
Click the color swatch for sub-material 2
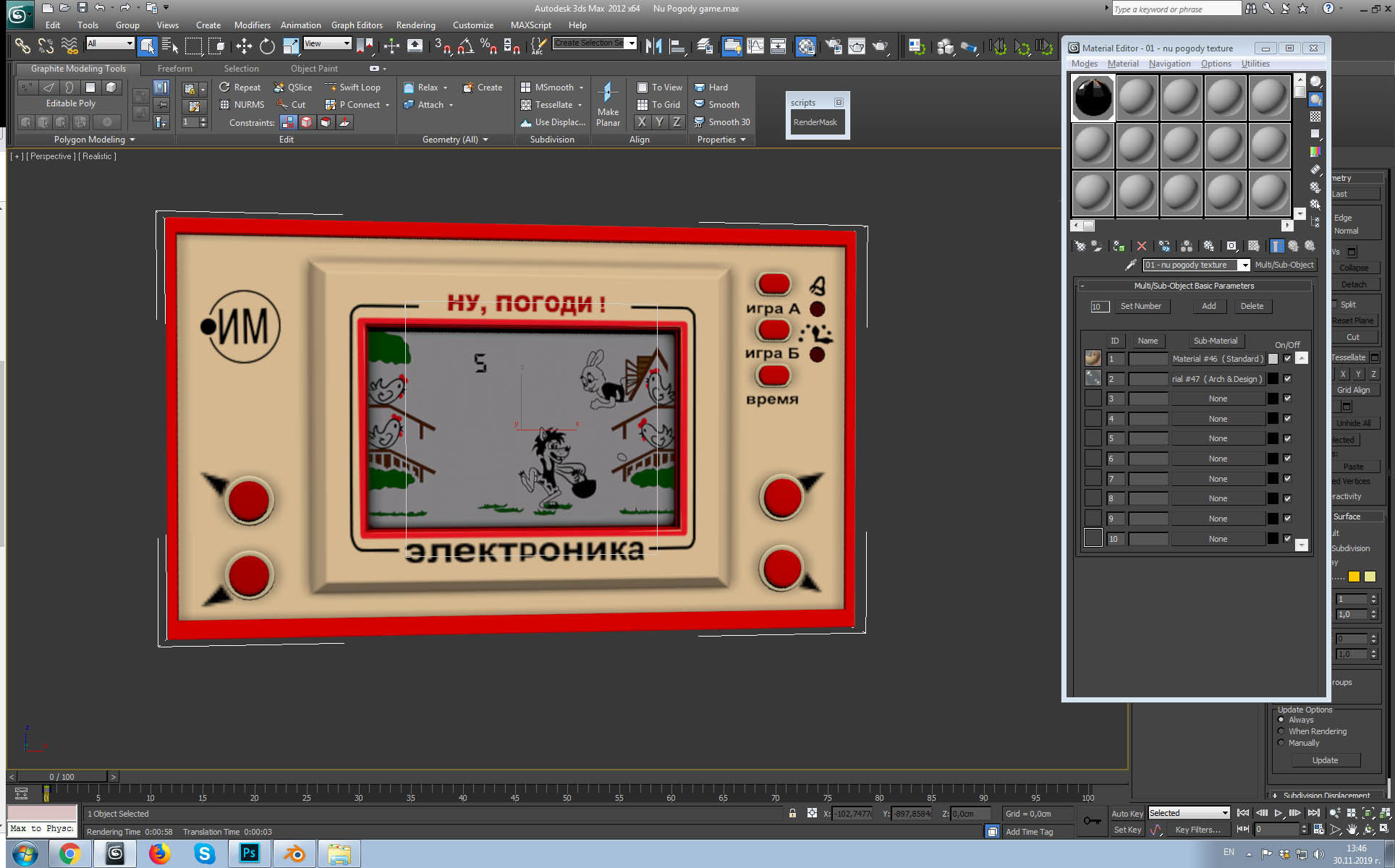1273,379
